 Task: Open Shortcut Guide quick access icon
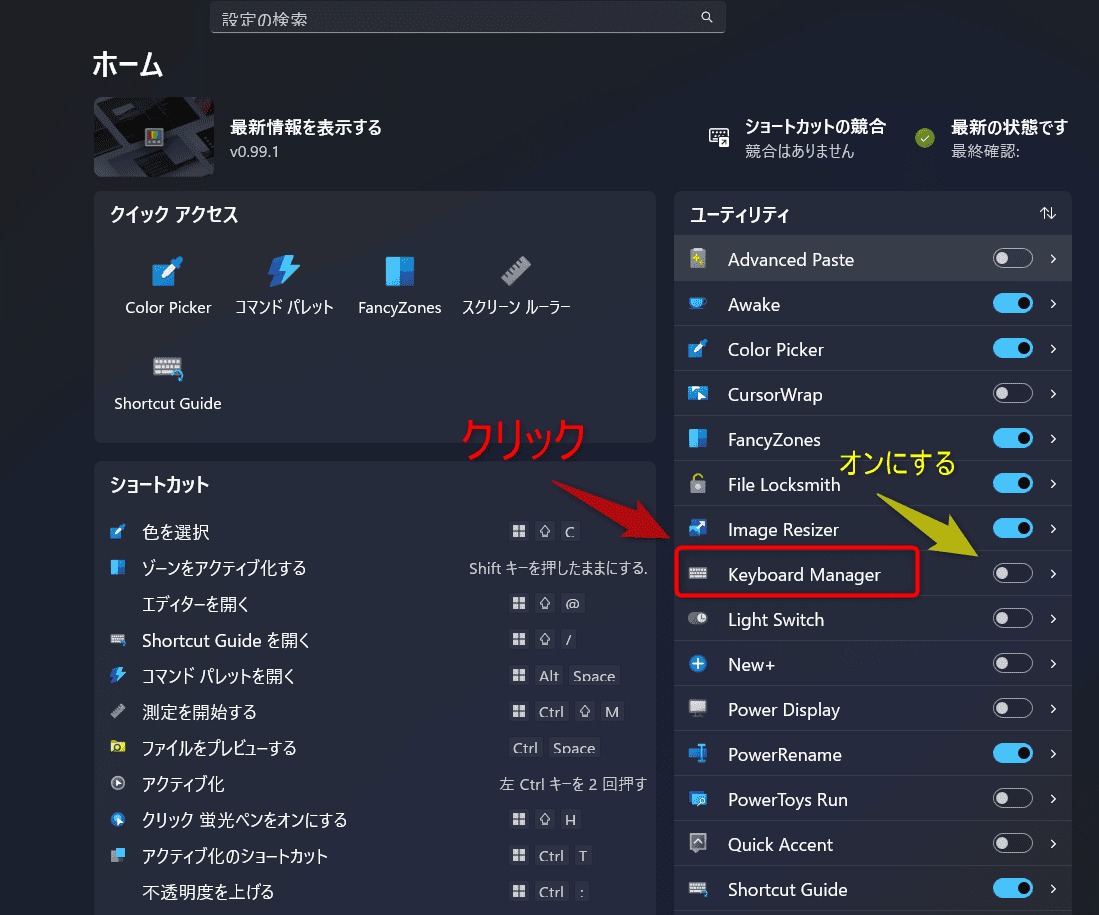pyautogui.click(x=168, y=383)
